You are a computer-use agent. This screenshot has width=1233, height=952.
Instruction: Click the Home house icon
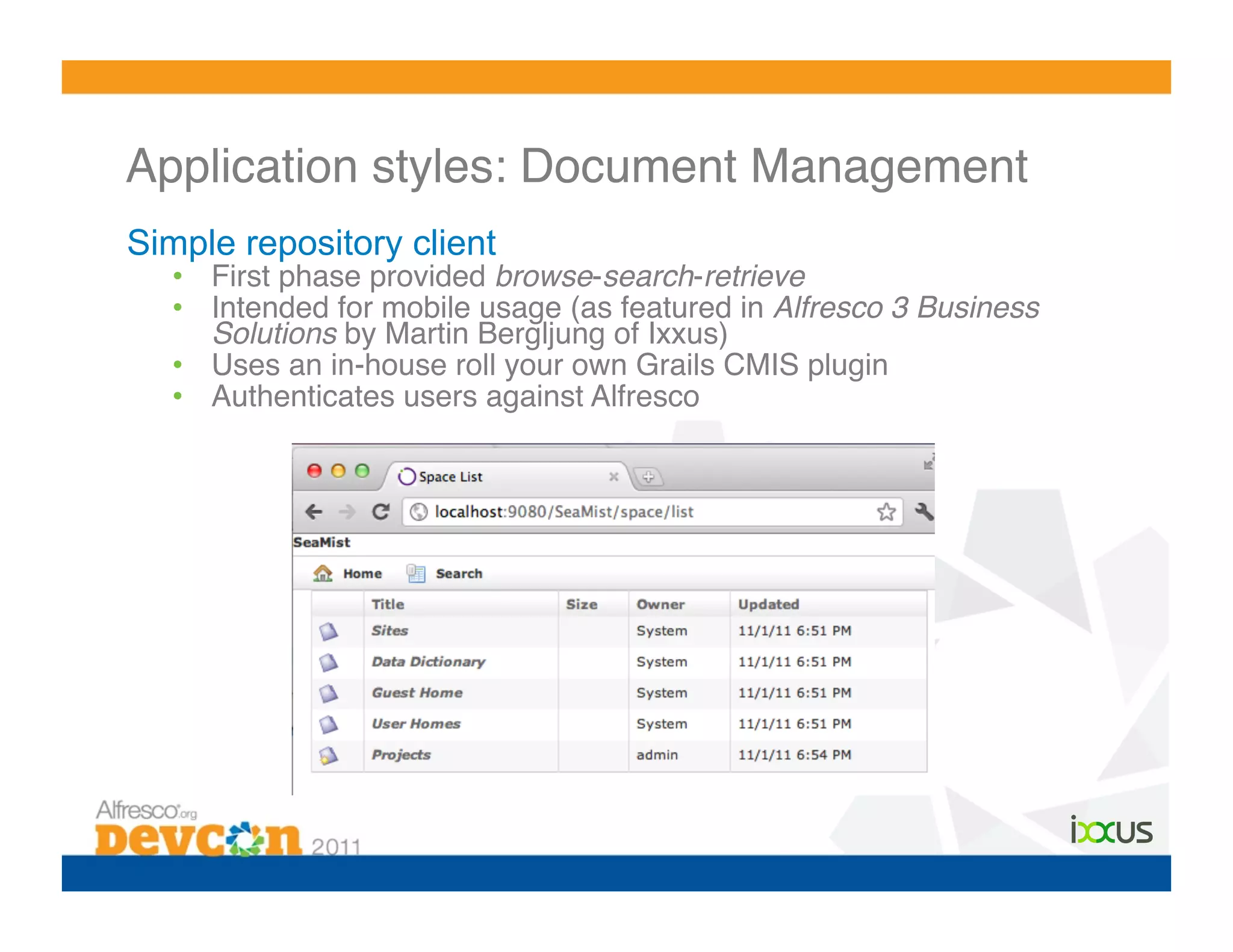(323, 573)
